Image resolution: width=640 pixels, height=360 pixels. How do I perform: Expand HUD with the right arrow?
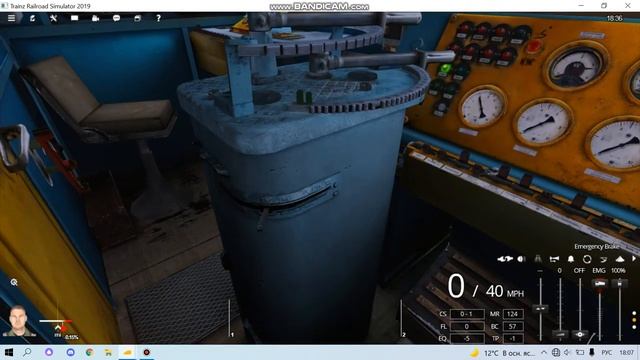click(634, 259)
